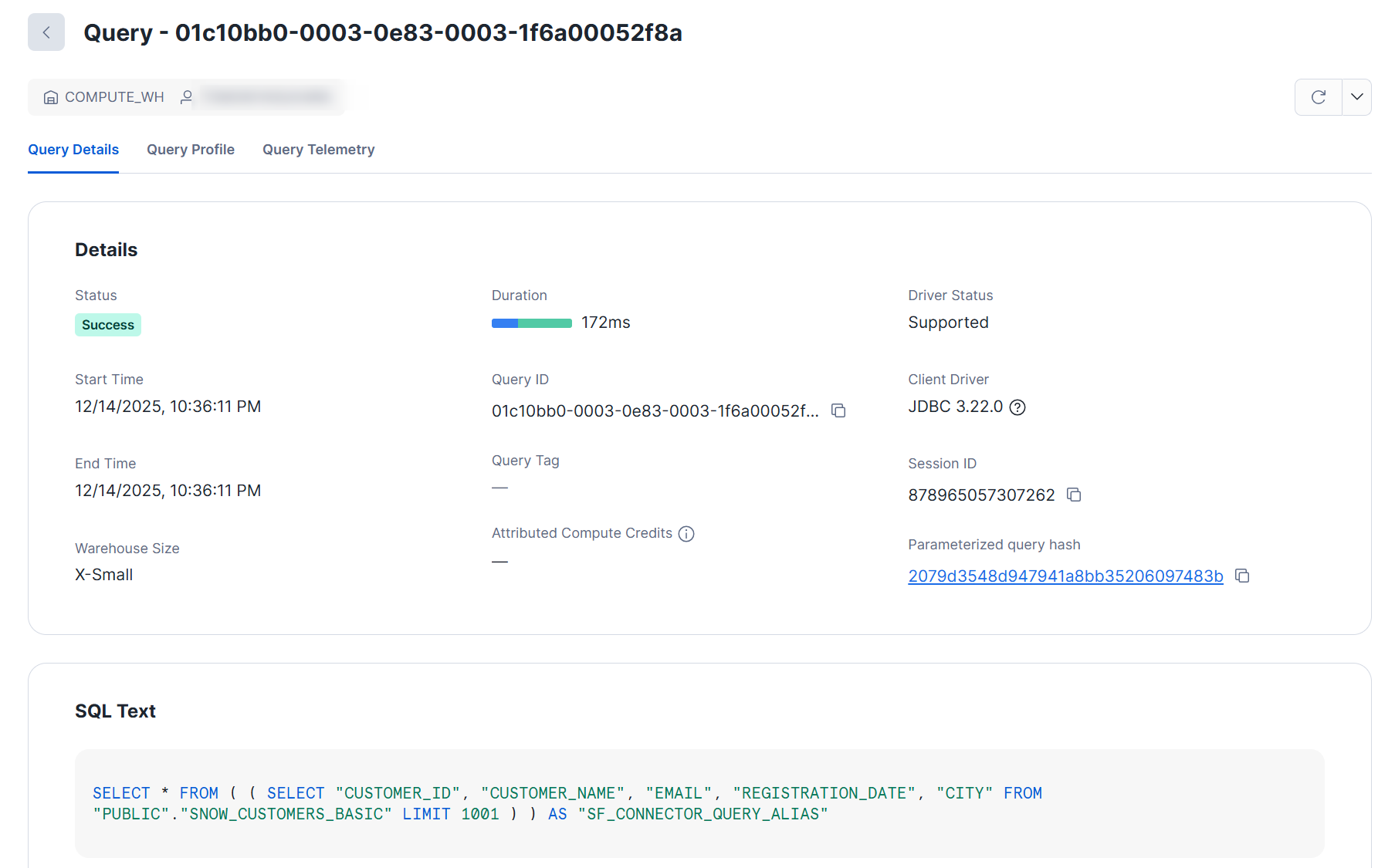Copy the Session ID value
This screenshot has height=868, width=1378.
click(x=1074, y=495)
